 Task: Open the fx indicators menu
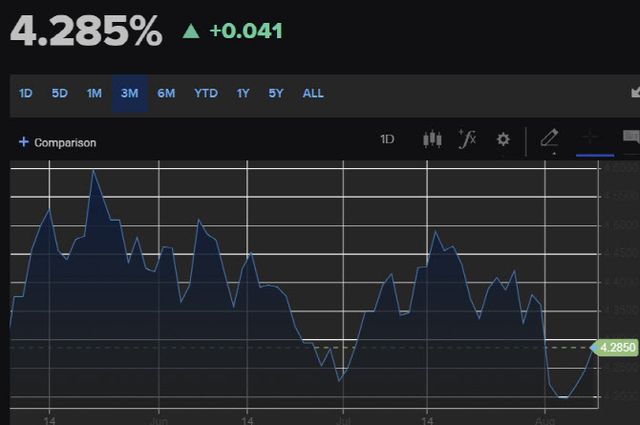(x=467, y=139)
